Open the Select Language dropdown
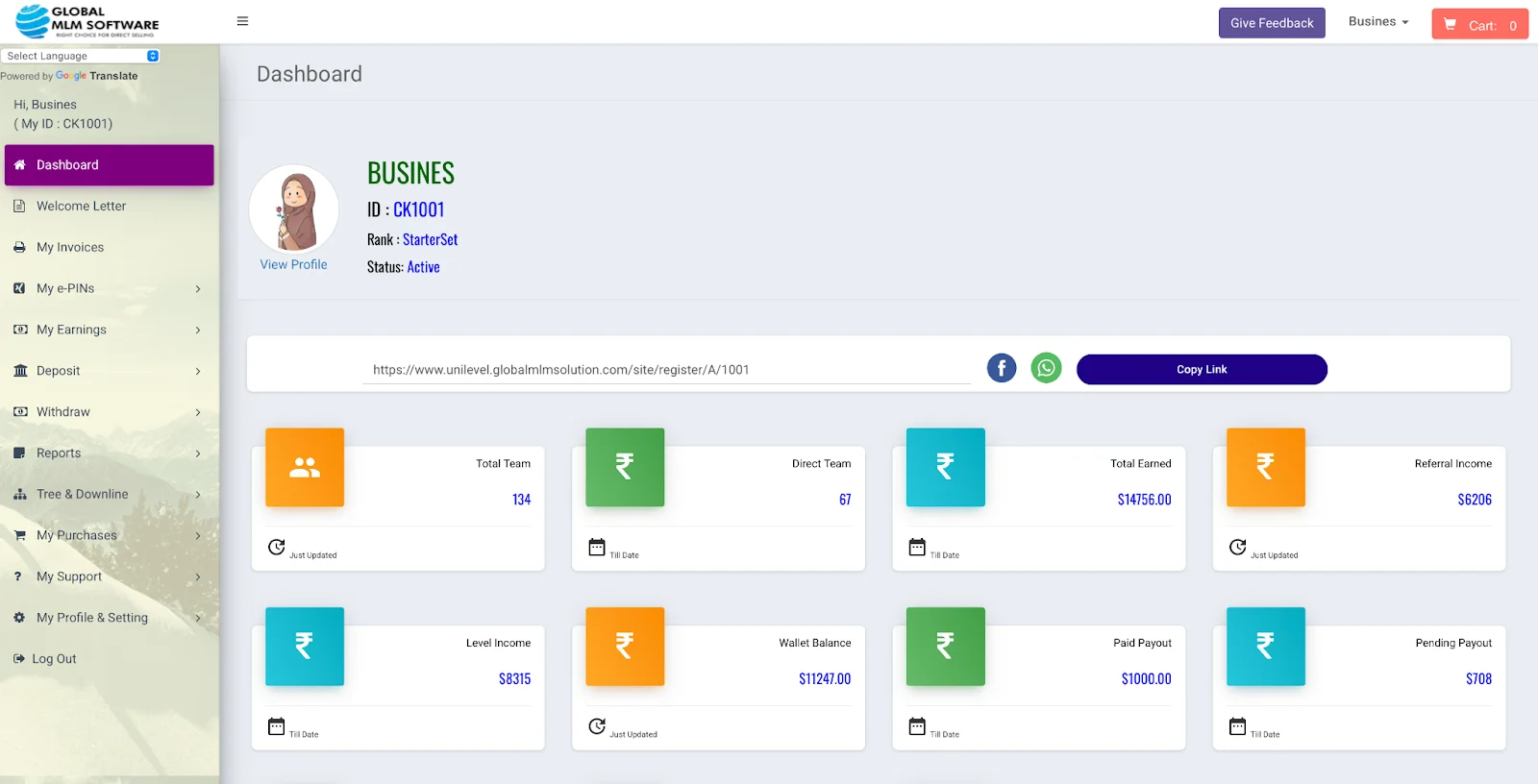The height and width of the screenshot is (784, 1538). [x=81, y=56]
